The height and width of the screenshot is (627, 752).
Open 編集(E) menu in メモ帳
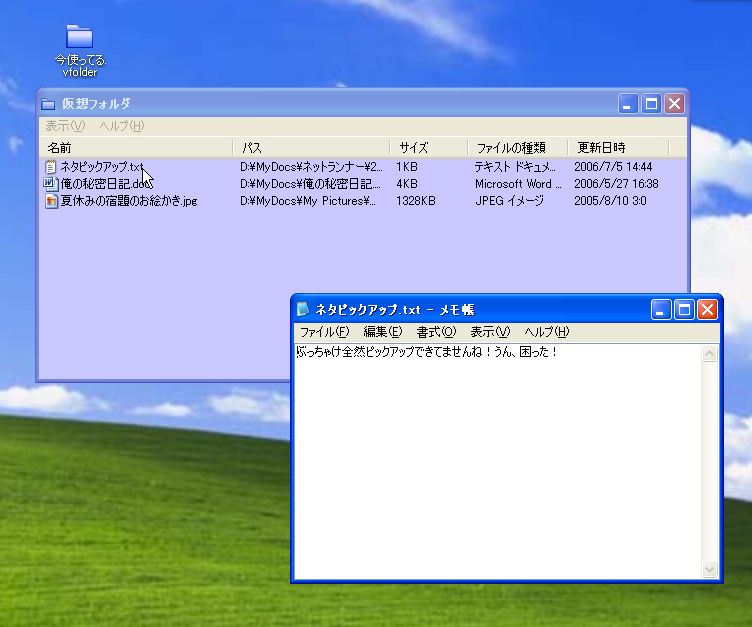[383, 332]
